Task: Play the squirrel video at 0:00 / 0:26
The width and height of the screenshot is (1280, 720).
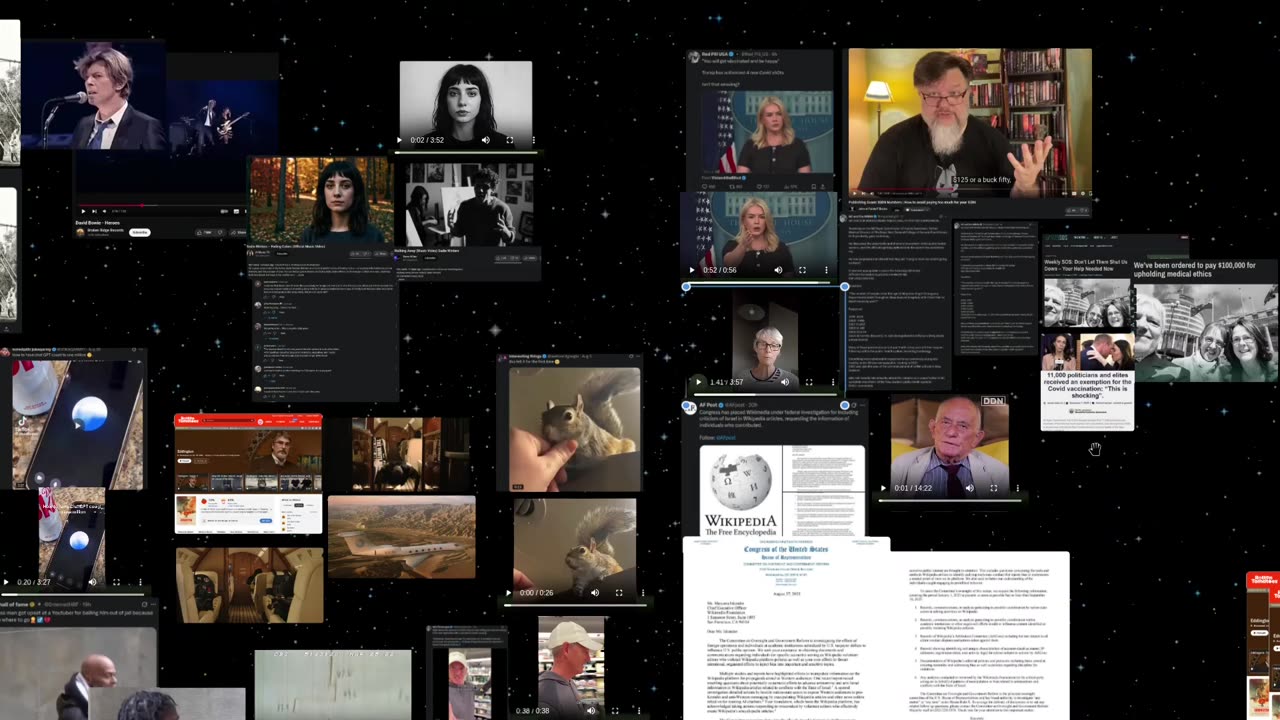Action: click(x=509, y=592)
